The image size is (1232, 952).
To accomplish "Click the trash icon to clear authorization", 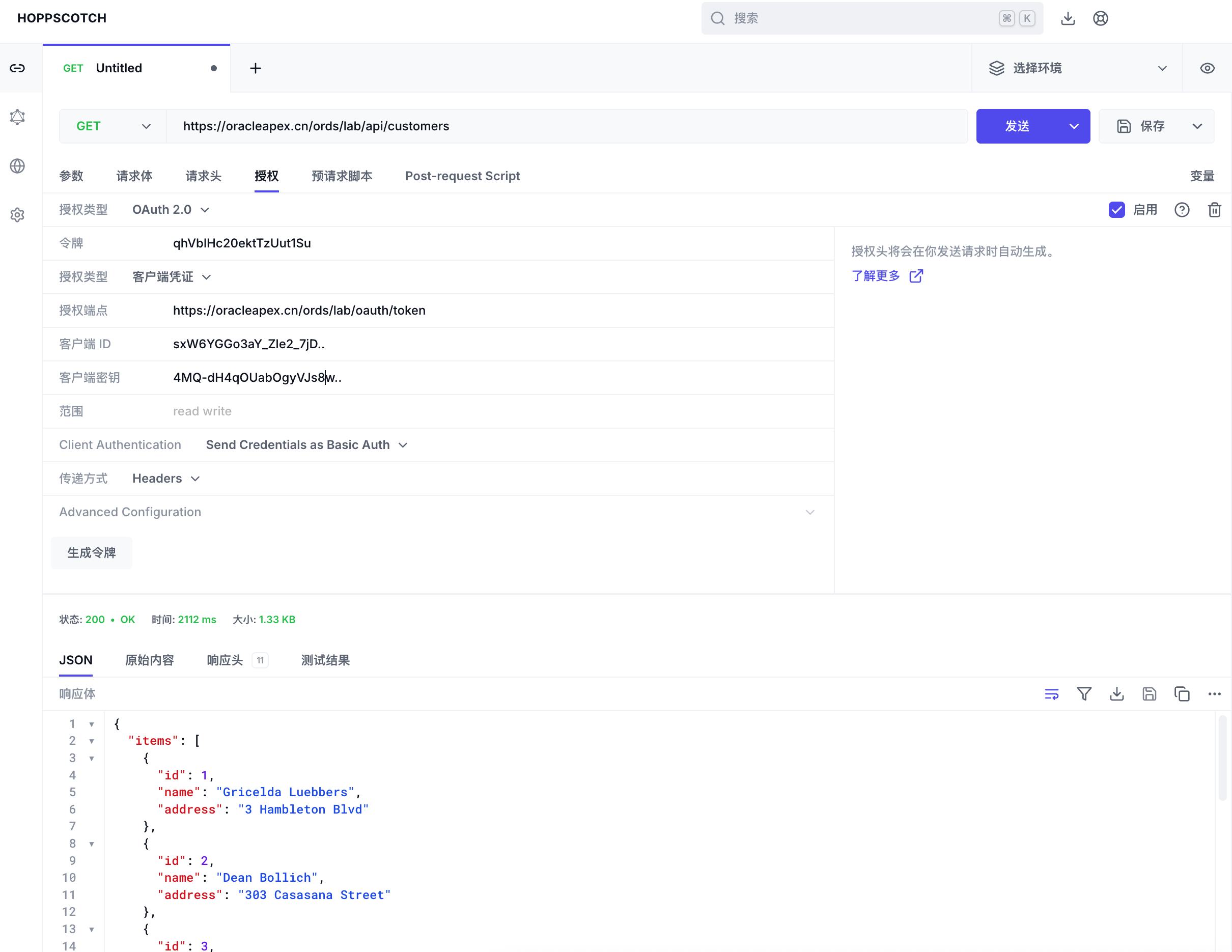I will (1215, 210).
